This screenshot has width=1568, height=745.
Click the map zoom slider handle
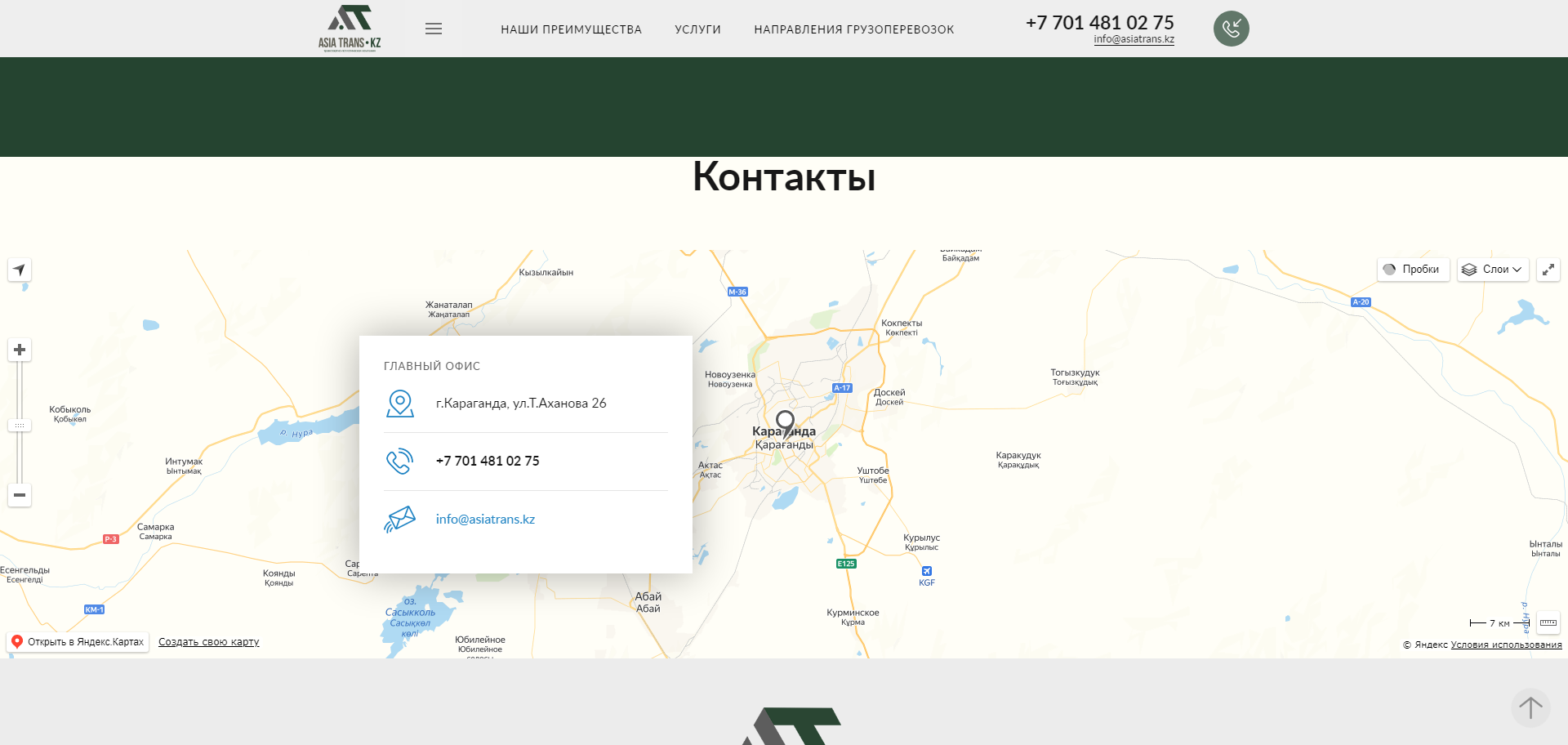(x=20, y=426)
